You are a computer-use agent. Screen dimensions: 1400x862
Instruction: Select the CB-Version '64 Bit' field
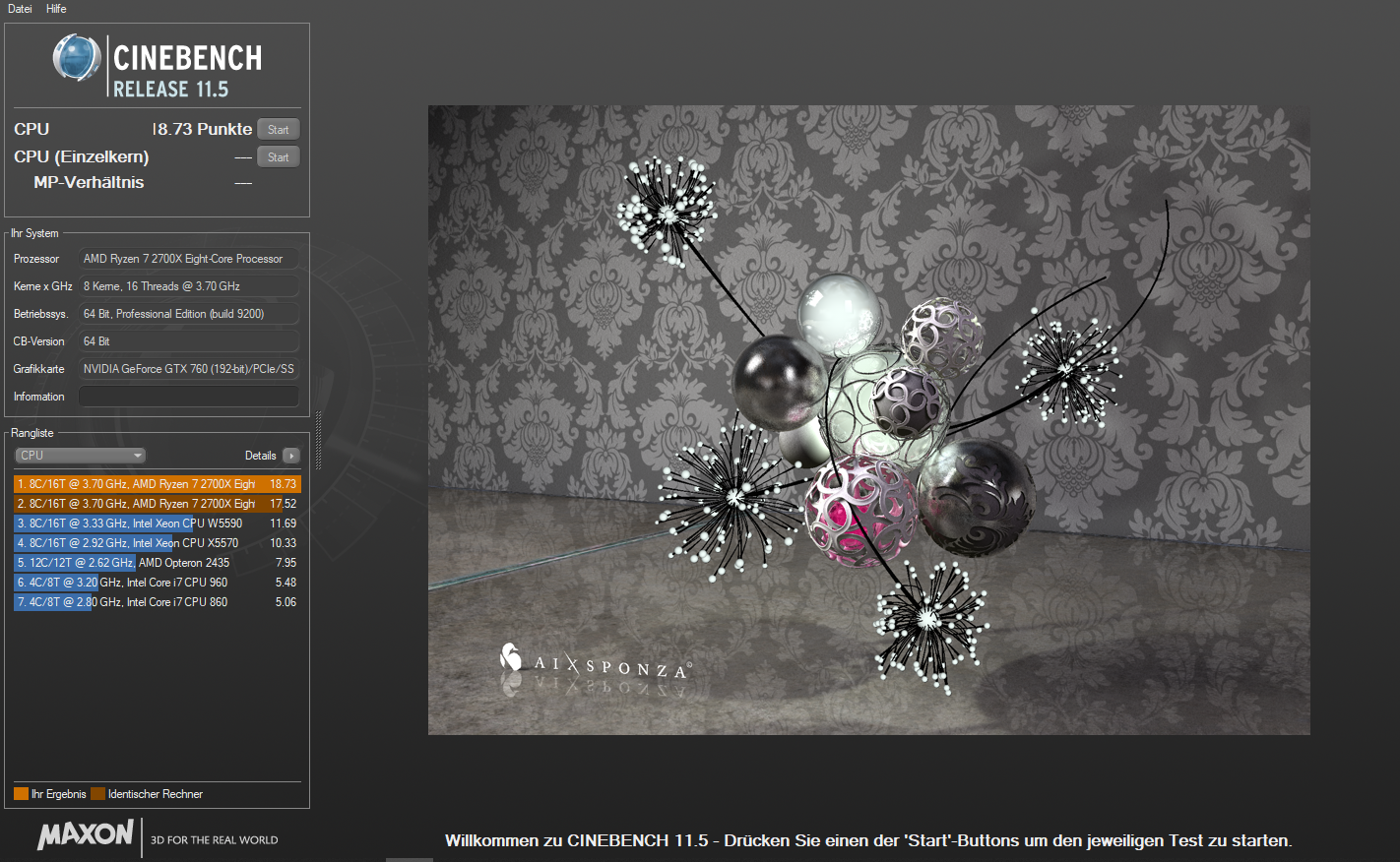tap(188, 341)
